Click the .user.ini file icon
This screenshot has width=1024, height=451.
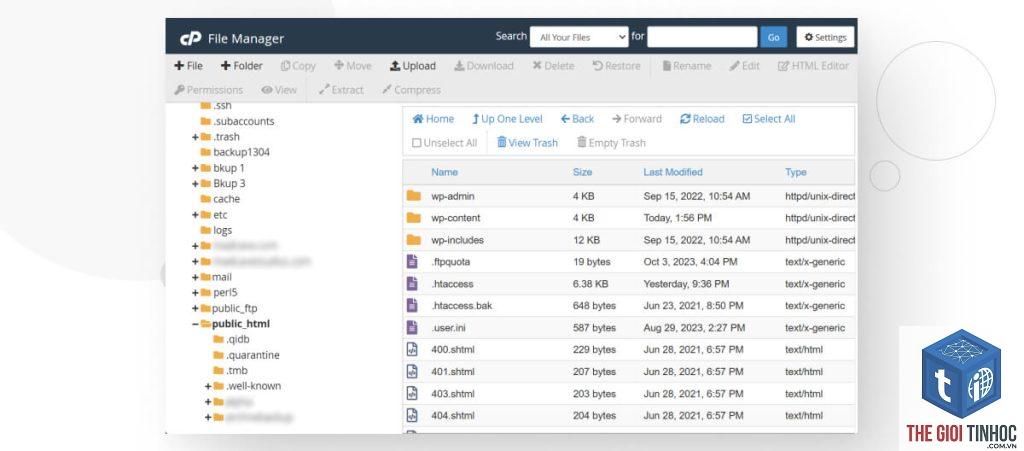pyautogui.click(x=412, y=328)
